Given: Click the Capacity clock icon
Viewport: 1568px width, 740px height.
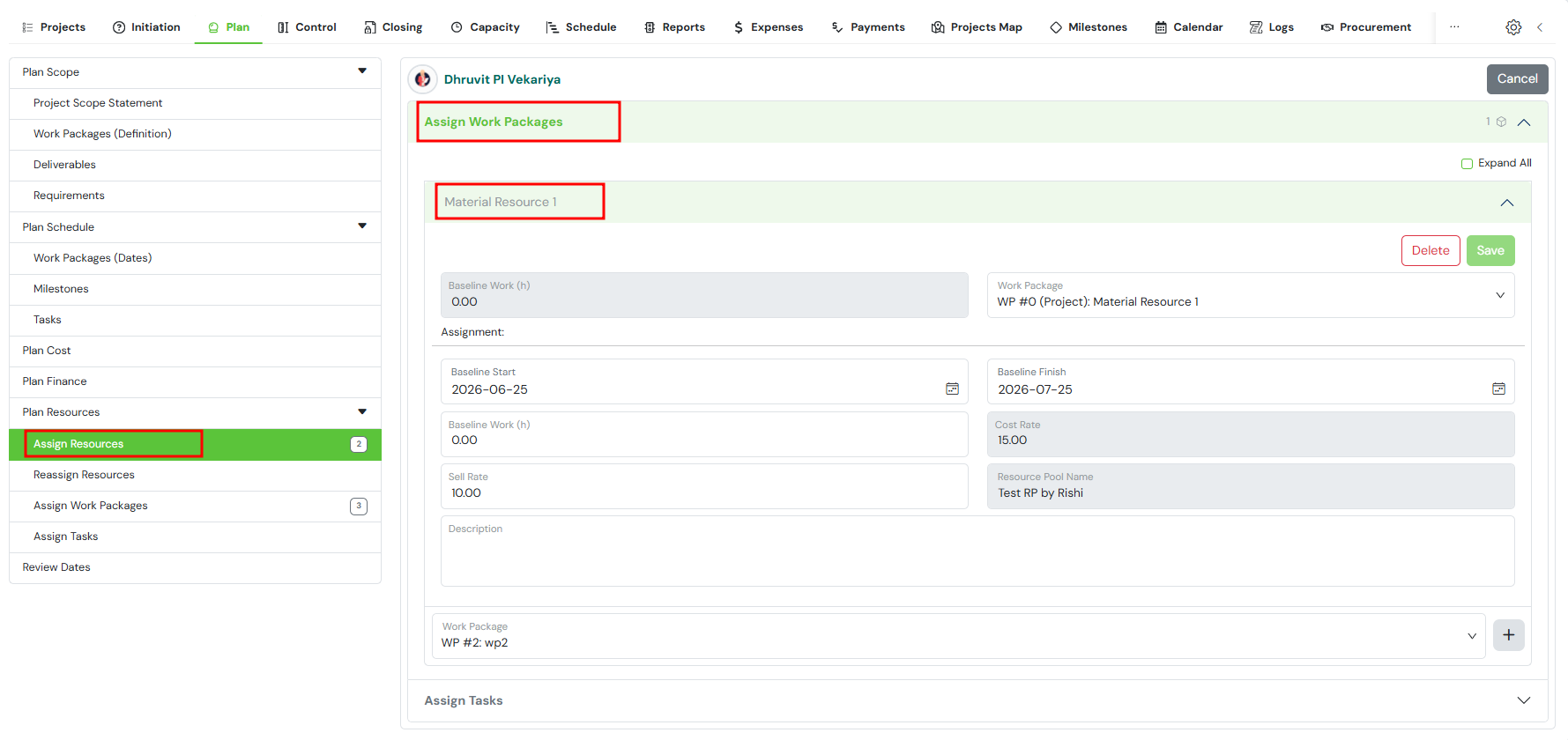Looking at the screenshot, I should coord(457,27).
